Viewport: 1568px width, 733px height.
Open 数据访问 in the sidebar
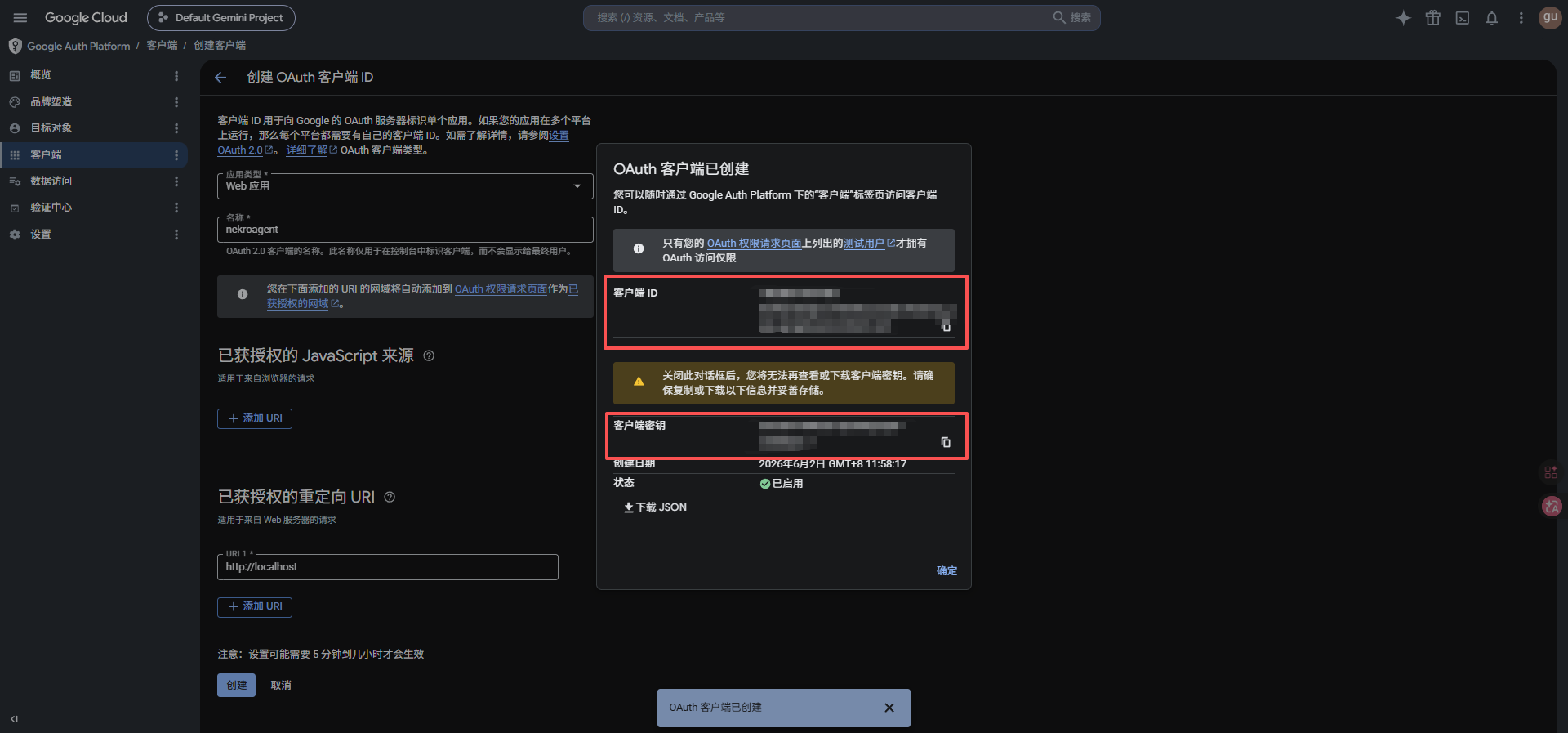[51, 181]
